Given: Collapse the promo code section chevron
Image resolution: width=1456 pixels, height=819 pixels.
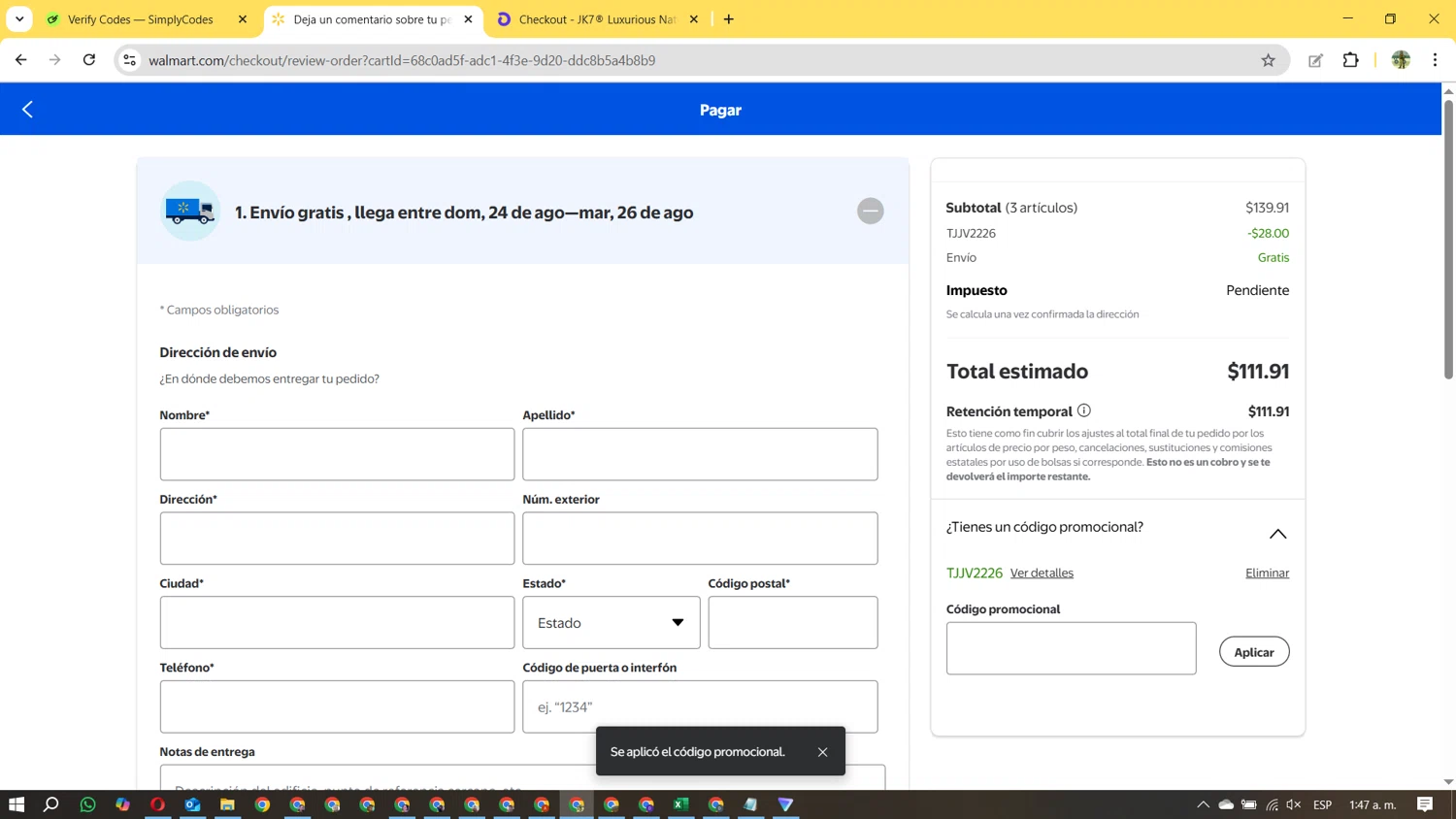Looking at the screenshot, I should (1277, 534).
